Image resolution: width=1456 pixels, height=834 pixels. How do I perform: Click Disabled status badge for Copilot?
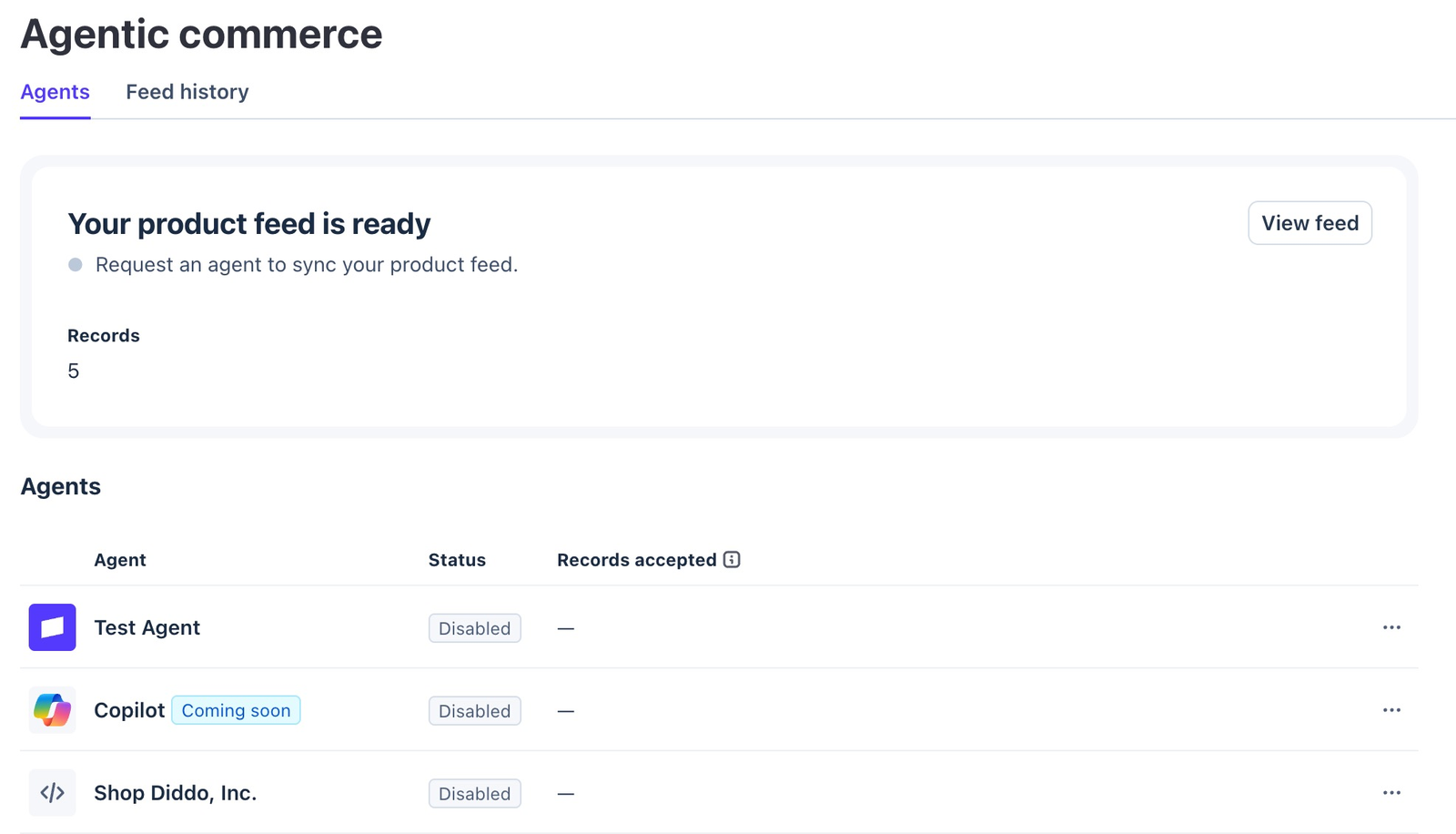(x=475, y=711)
